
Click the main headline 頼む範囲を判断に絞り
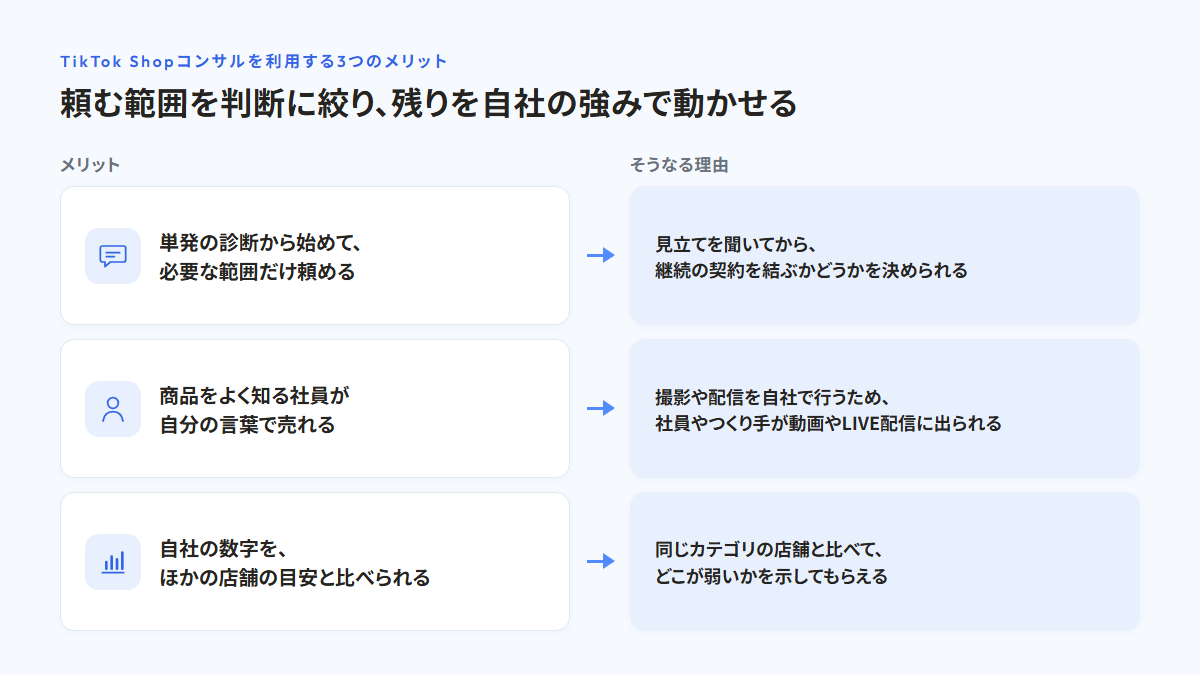(x=428, y=104)
